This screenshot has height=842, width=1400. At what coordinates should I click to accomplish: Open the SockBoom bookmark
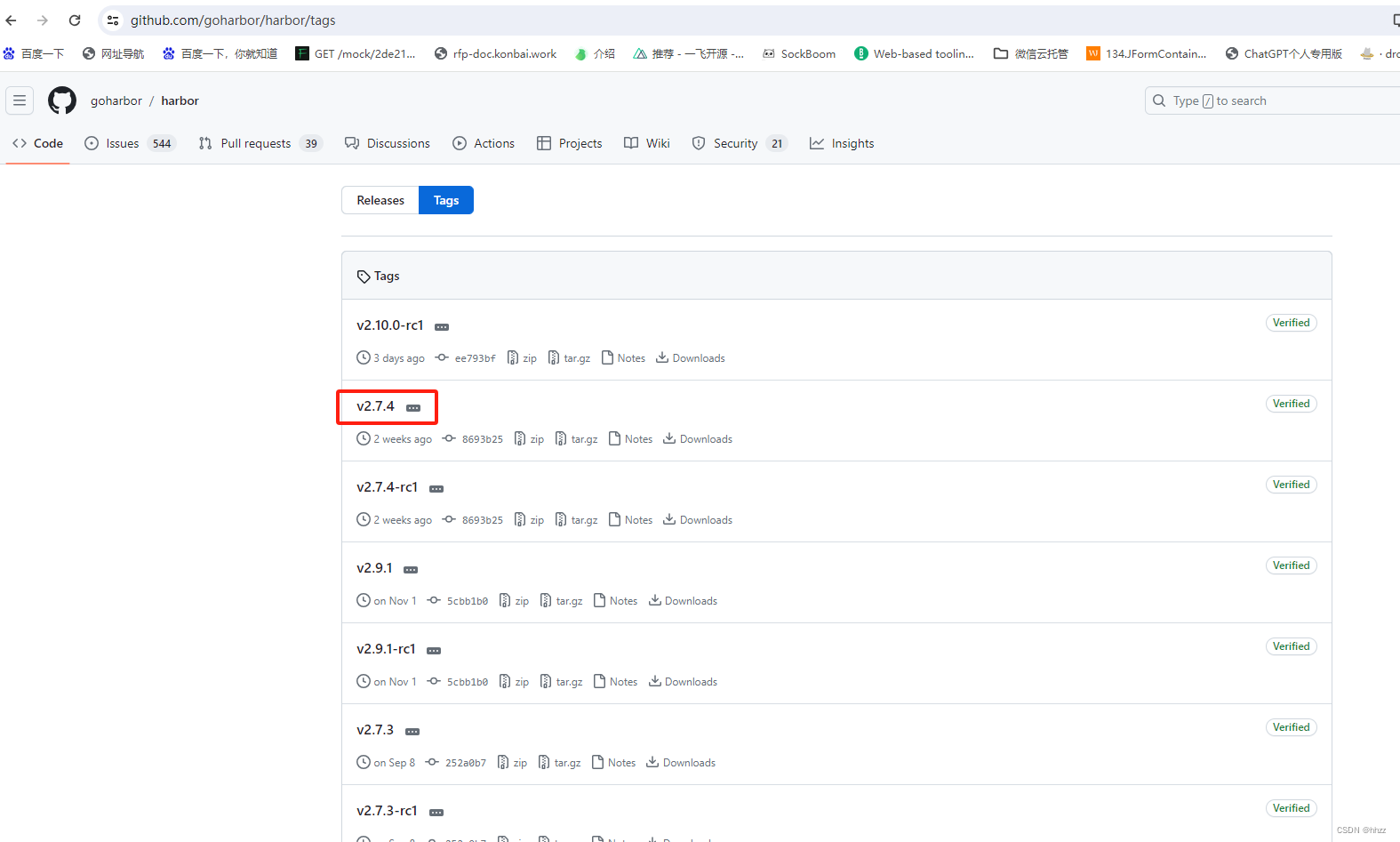click(799, 53)
